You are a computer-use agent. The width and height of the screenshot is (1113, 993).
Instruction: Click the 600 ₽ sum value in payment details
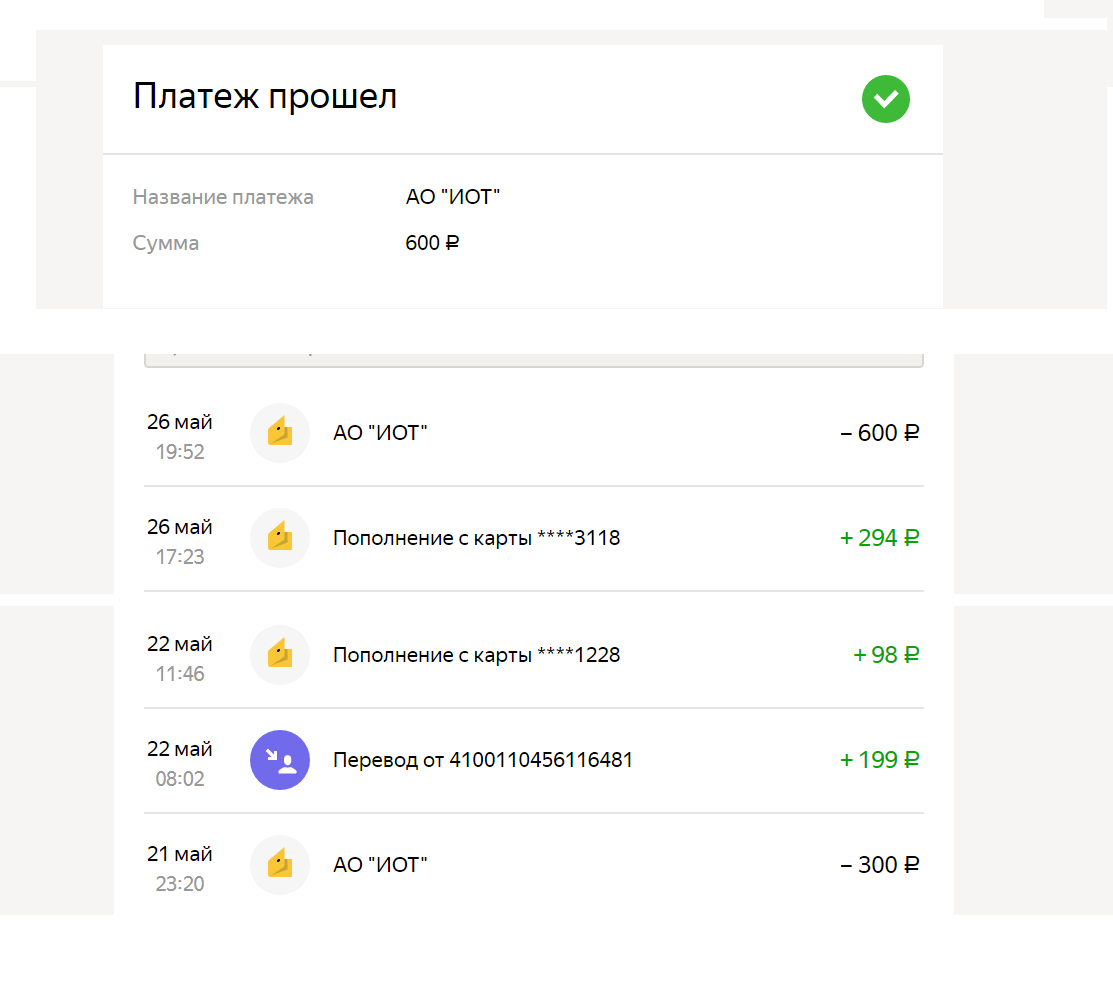(431, 242)
